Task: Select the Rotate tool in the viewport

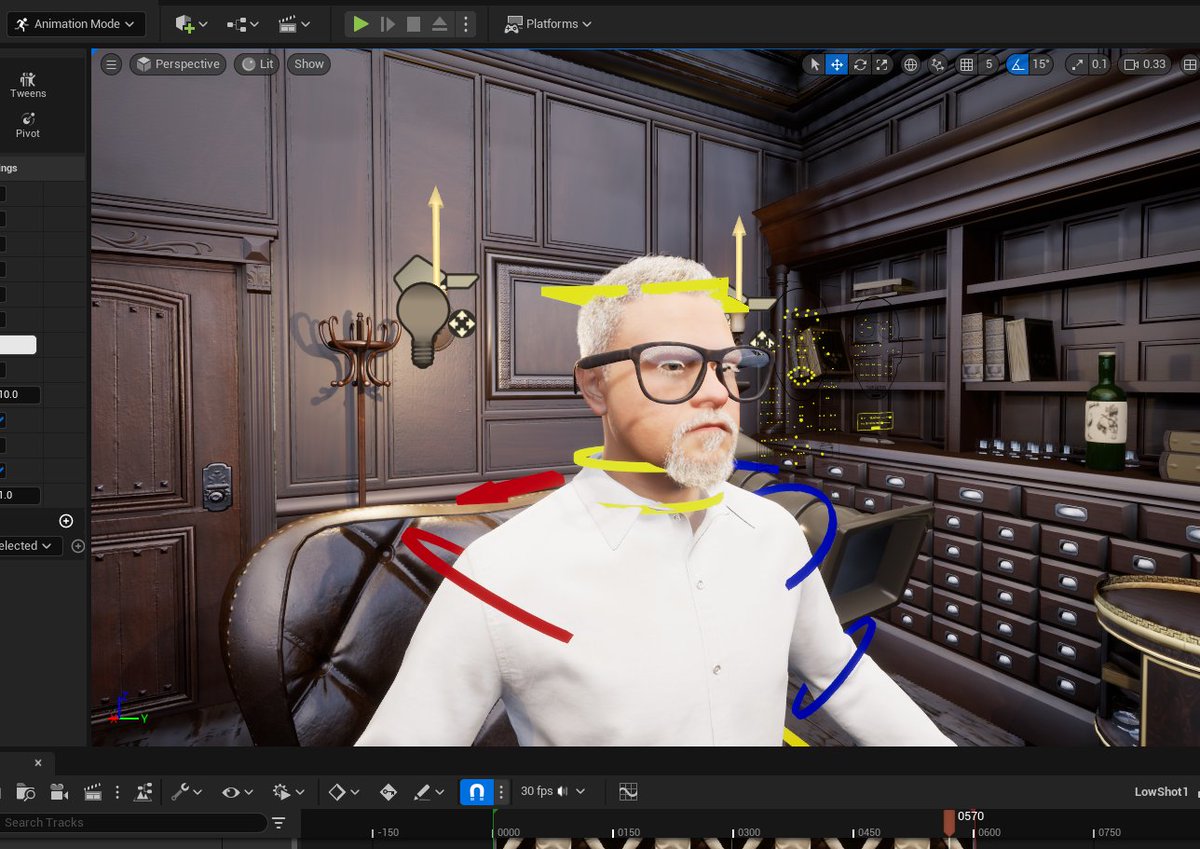Action: 860,64
